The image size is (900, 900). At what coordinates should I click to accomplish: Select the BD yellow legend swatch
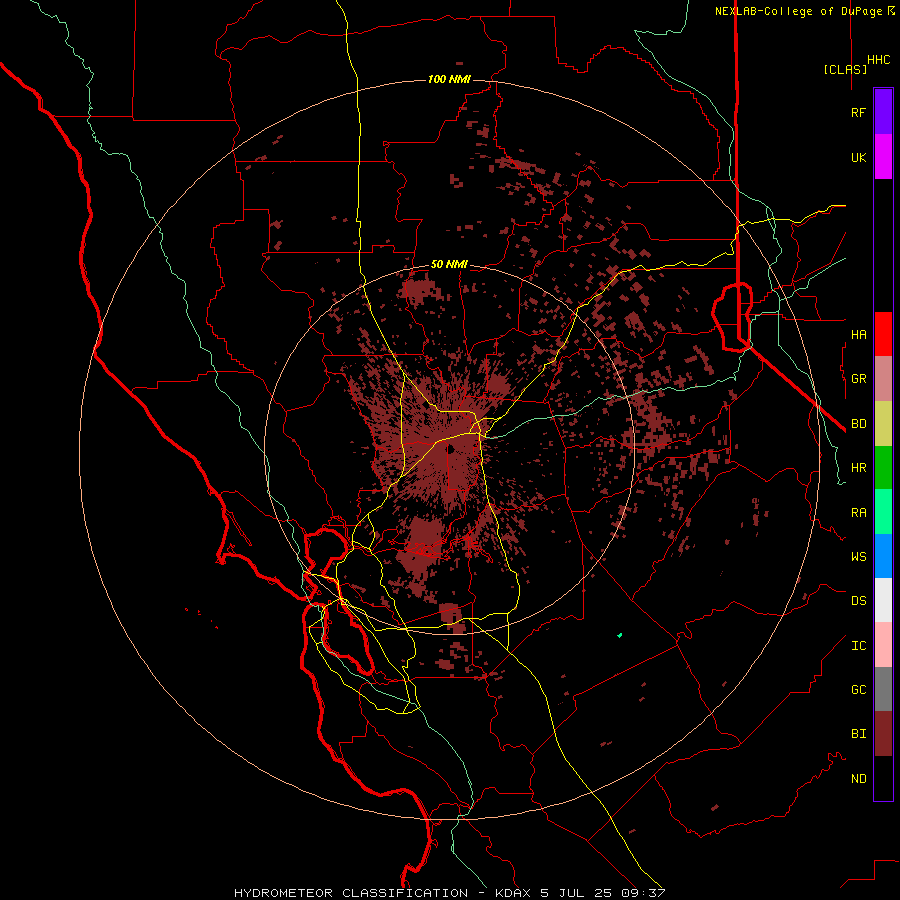[x=883, y=423]
